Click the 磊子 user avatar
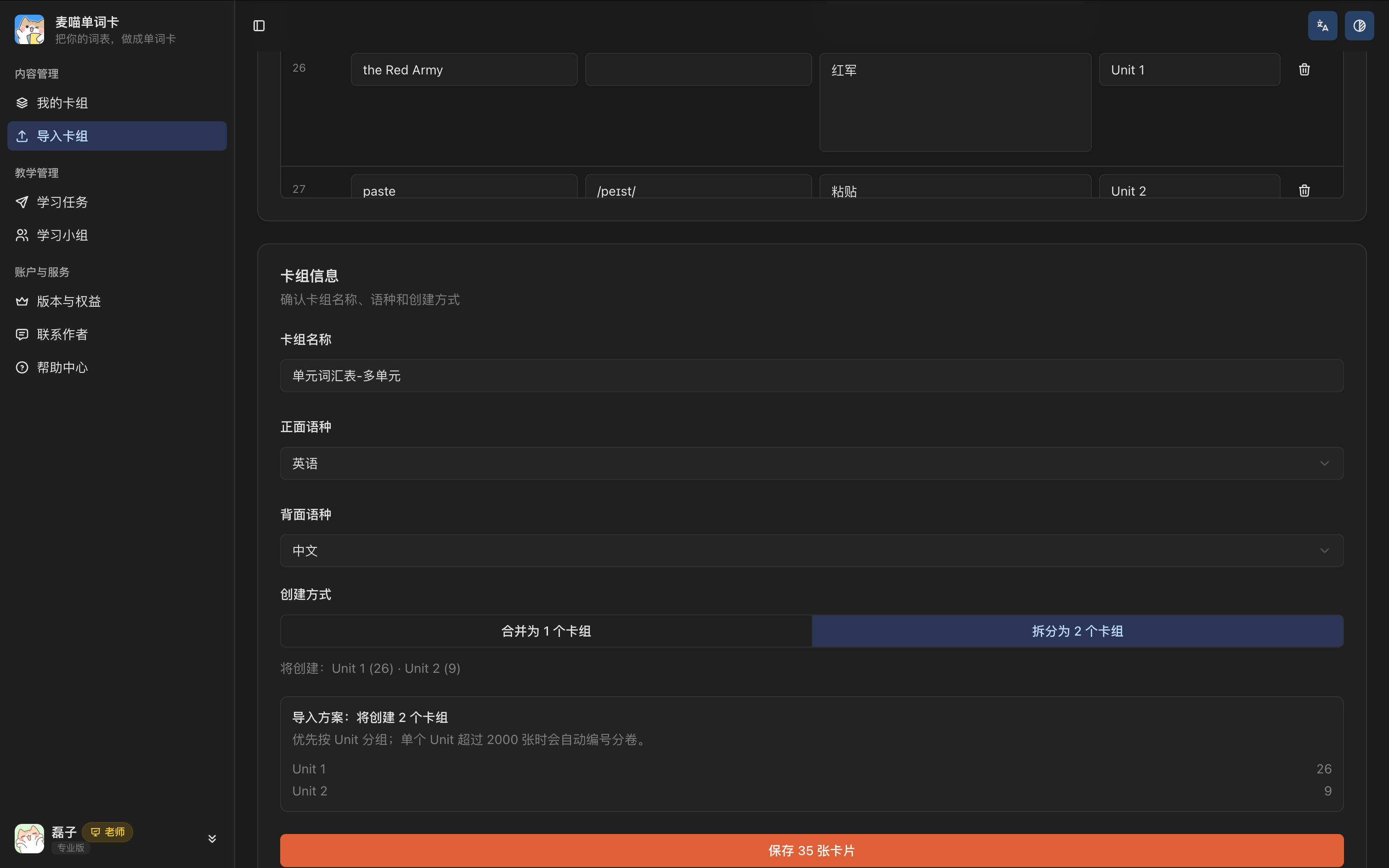The height and width of the screenshot is (868, 1389). [29, 838]
